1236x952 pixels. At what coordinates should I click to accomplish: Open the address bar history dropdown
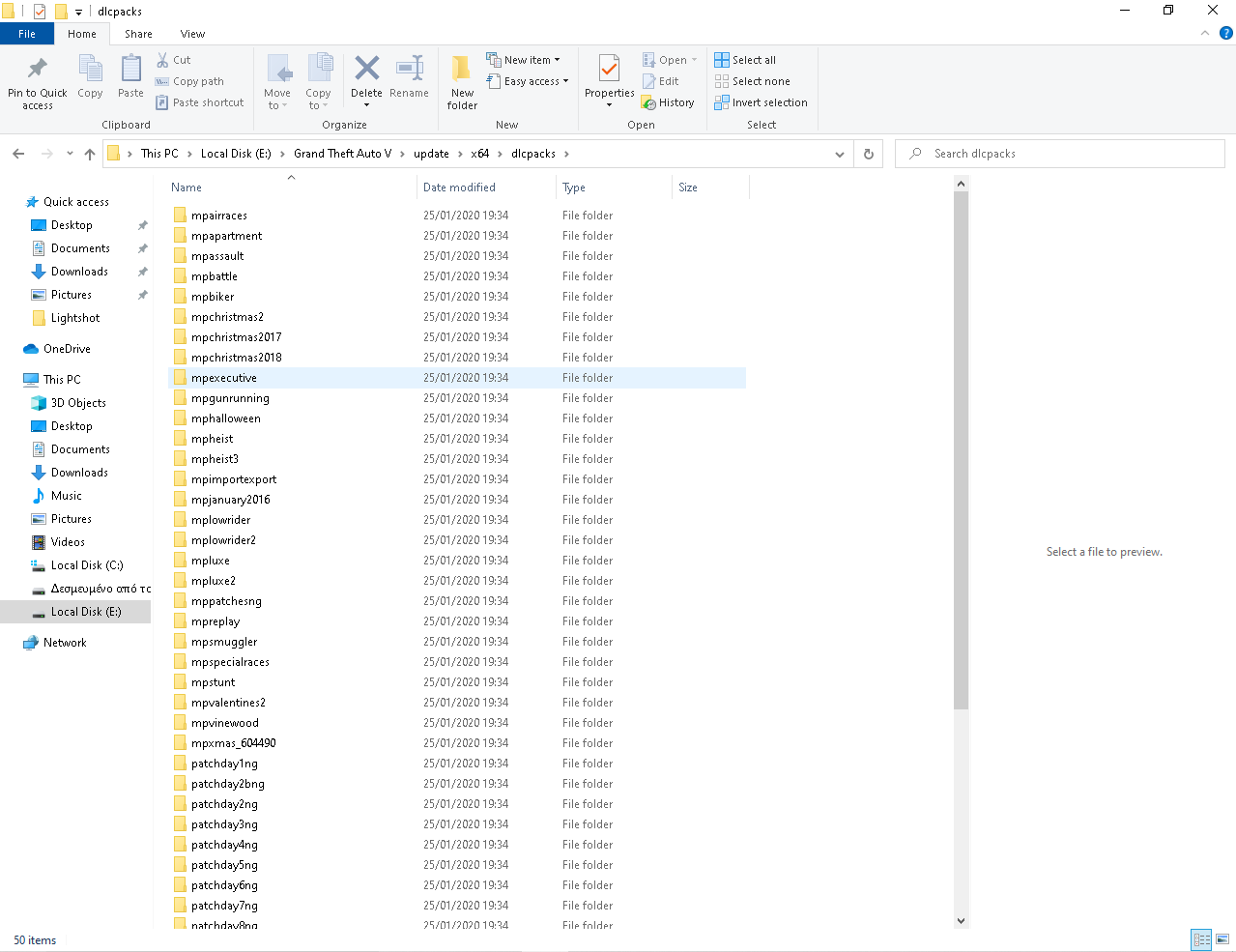pyautogui.click(x=839, y=154)
